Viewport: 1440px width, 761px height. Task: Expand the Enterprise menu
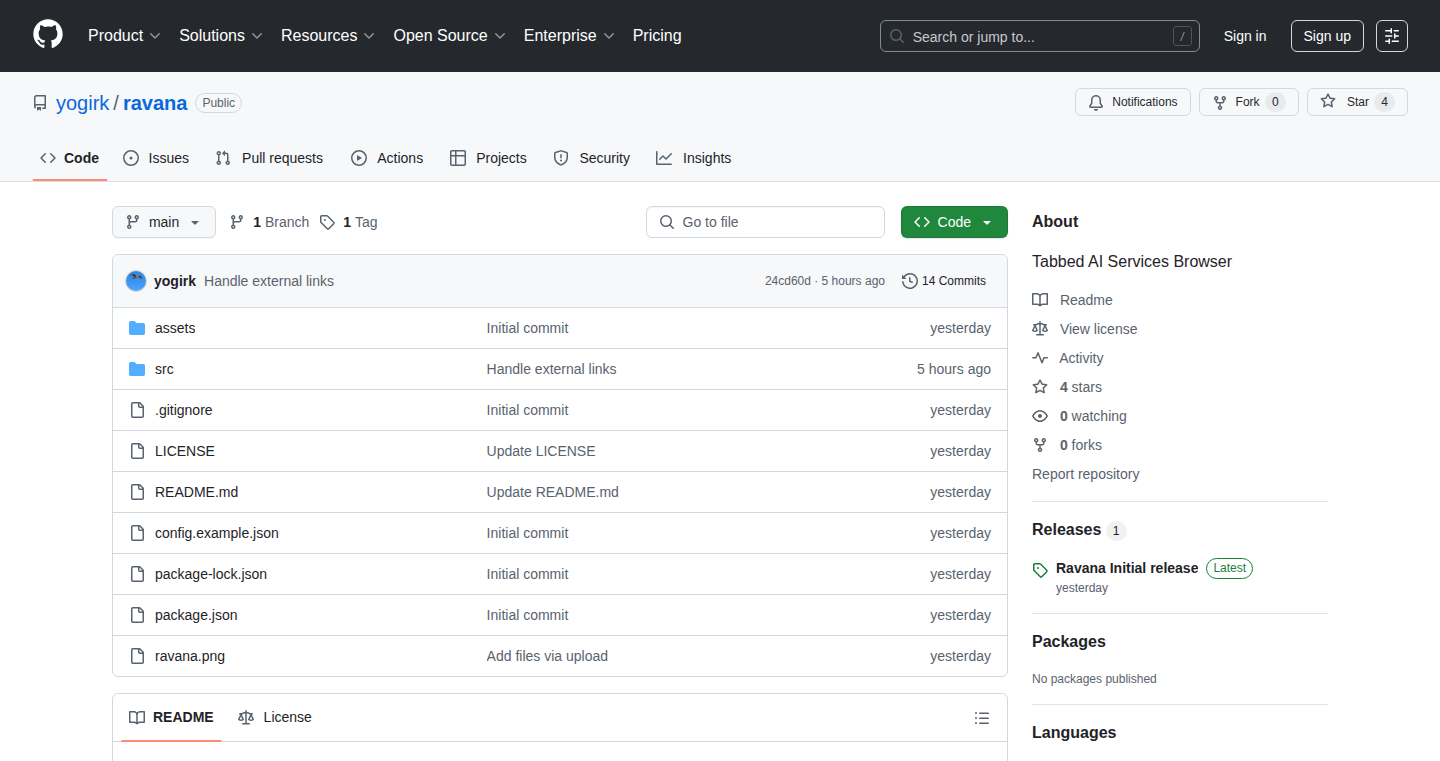pos(570,36)
